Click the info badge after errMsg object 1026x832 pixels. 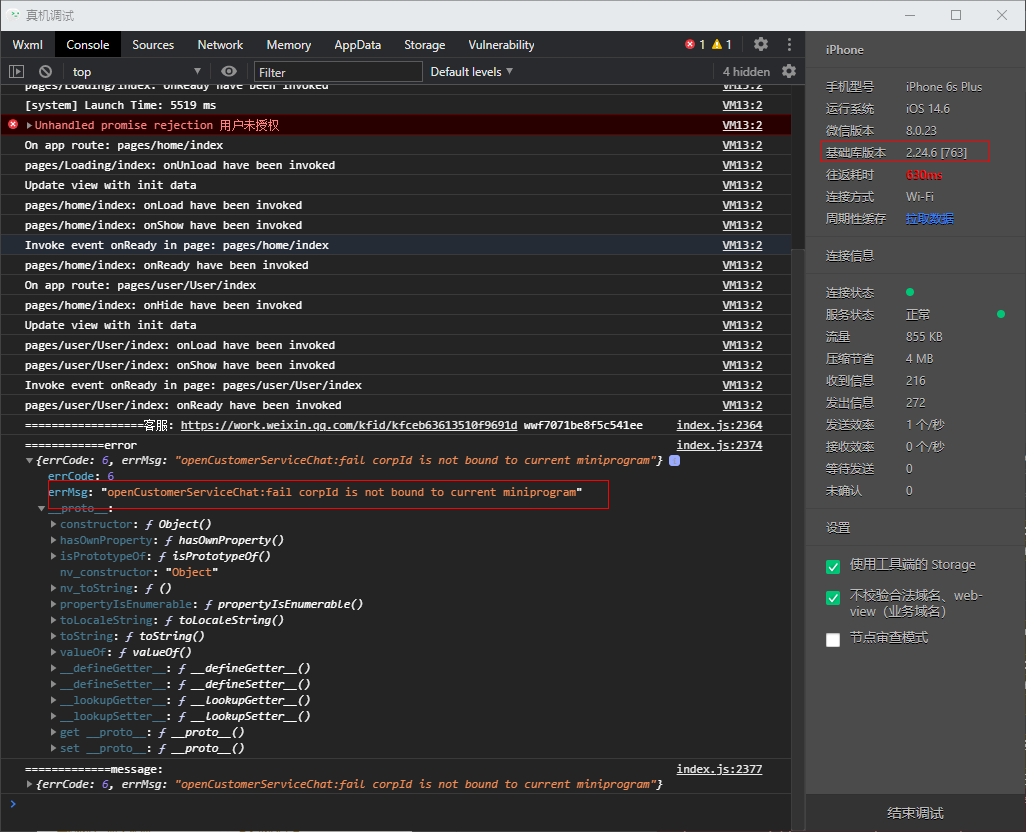pyautogui.click(x=675, y=460)
